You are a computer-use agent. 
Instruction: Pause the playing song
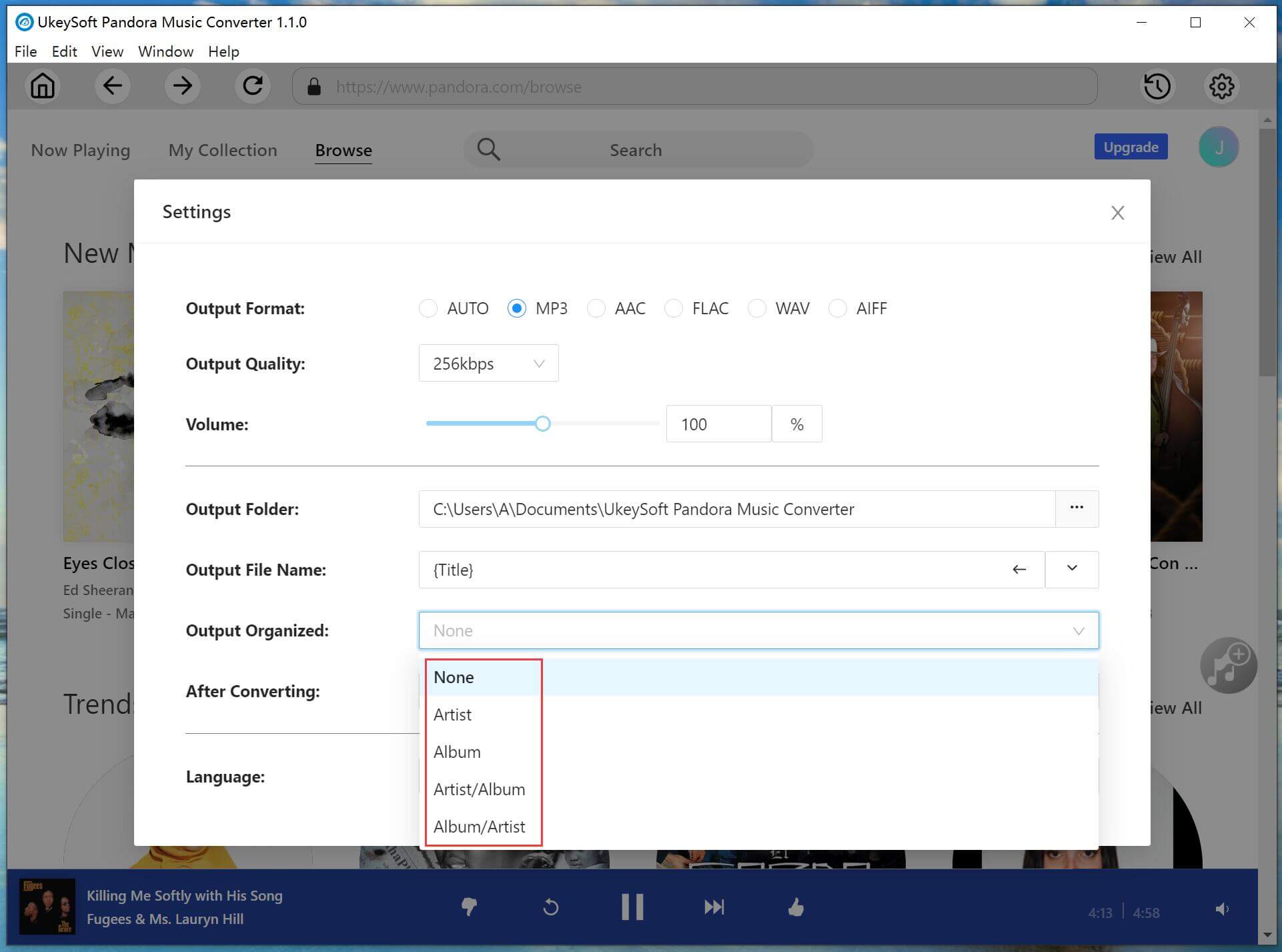[x=632, y=907]
